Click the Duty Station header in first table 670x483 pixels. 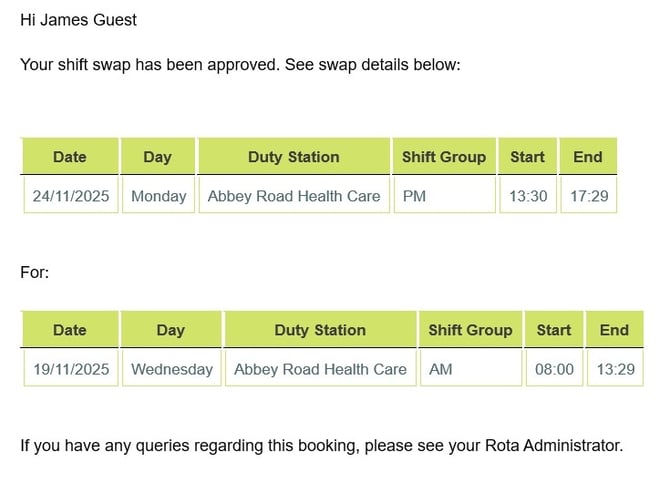click(x=294, y=157)
